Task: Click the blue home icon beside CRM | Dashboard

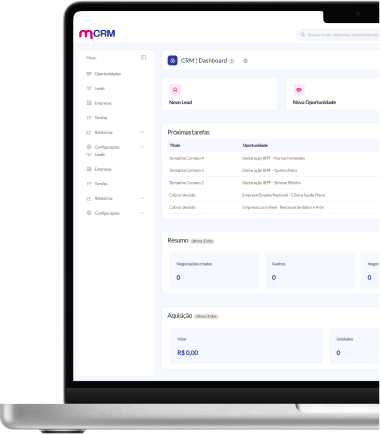Action: click(x=172, y=61)
